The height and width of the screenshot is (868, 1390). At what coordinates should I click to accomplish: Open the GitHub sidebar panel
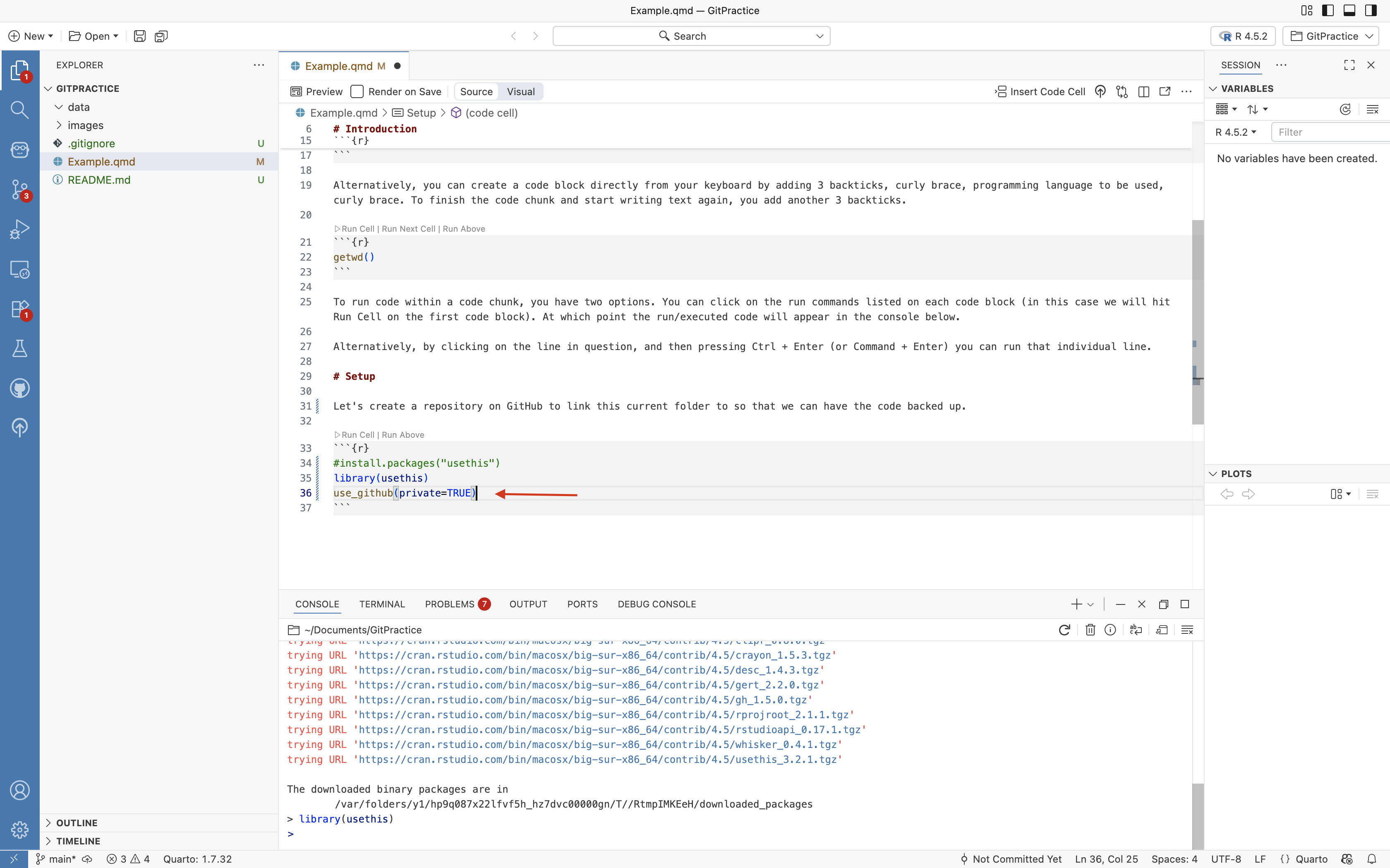19,388
